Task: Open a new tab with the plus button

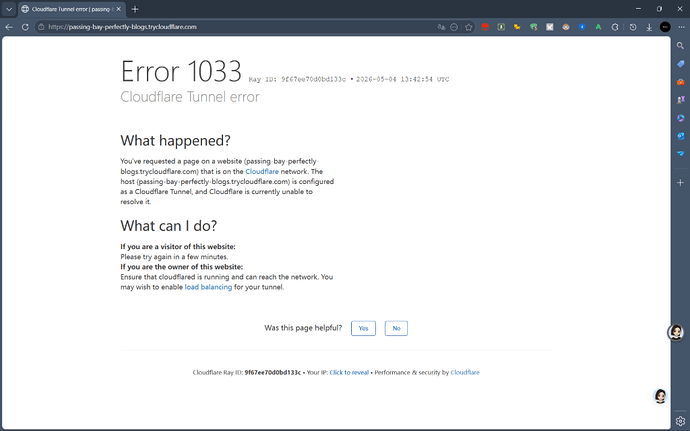Action: tap(135, 9)
